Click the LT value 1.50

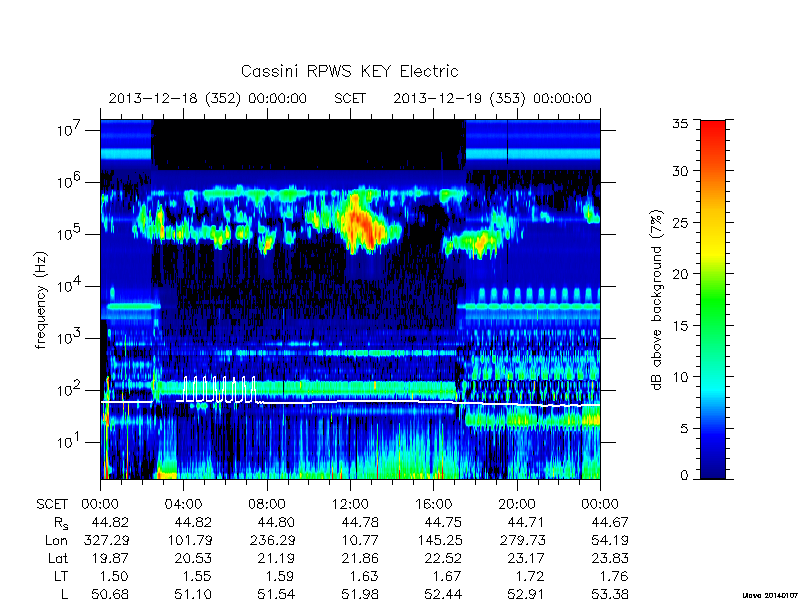coord(114,576)
